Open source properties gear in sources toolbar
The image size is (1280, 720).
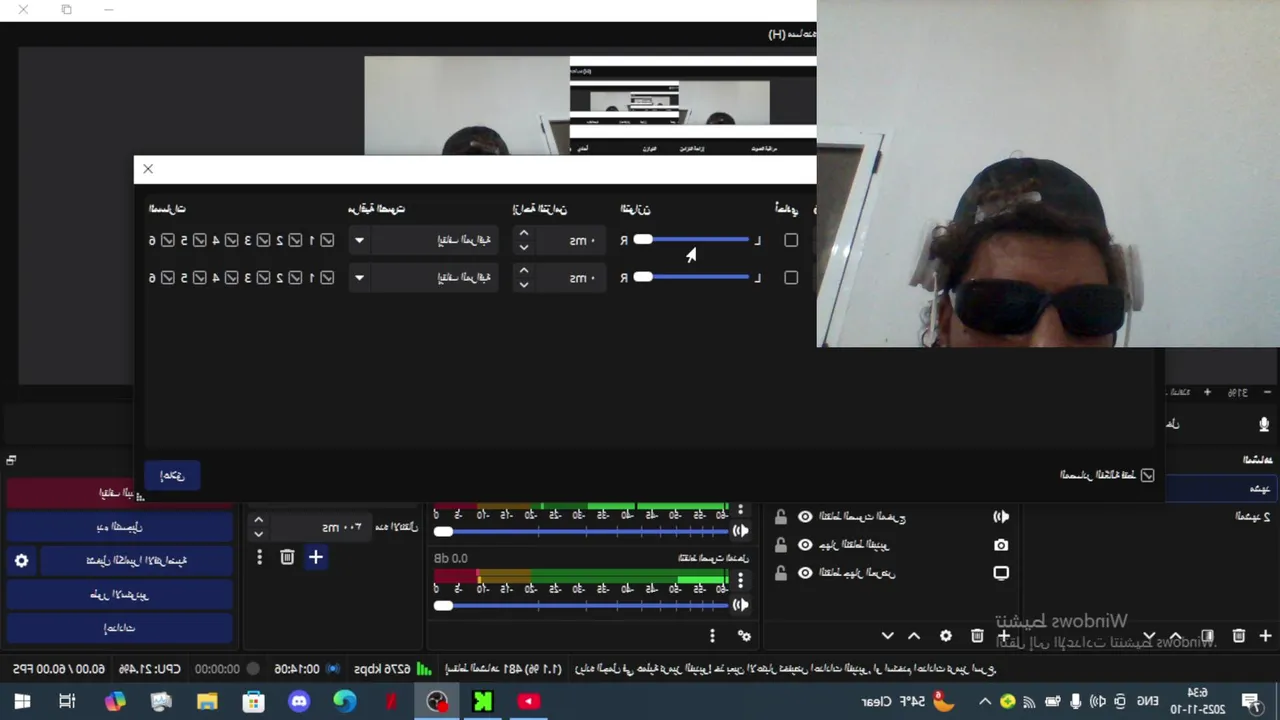(x=946, y=636)
